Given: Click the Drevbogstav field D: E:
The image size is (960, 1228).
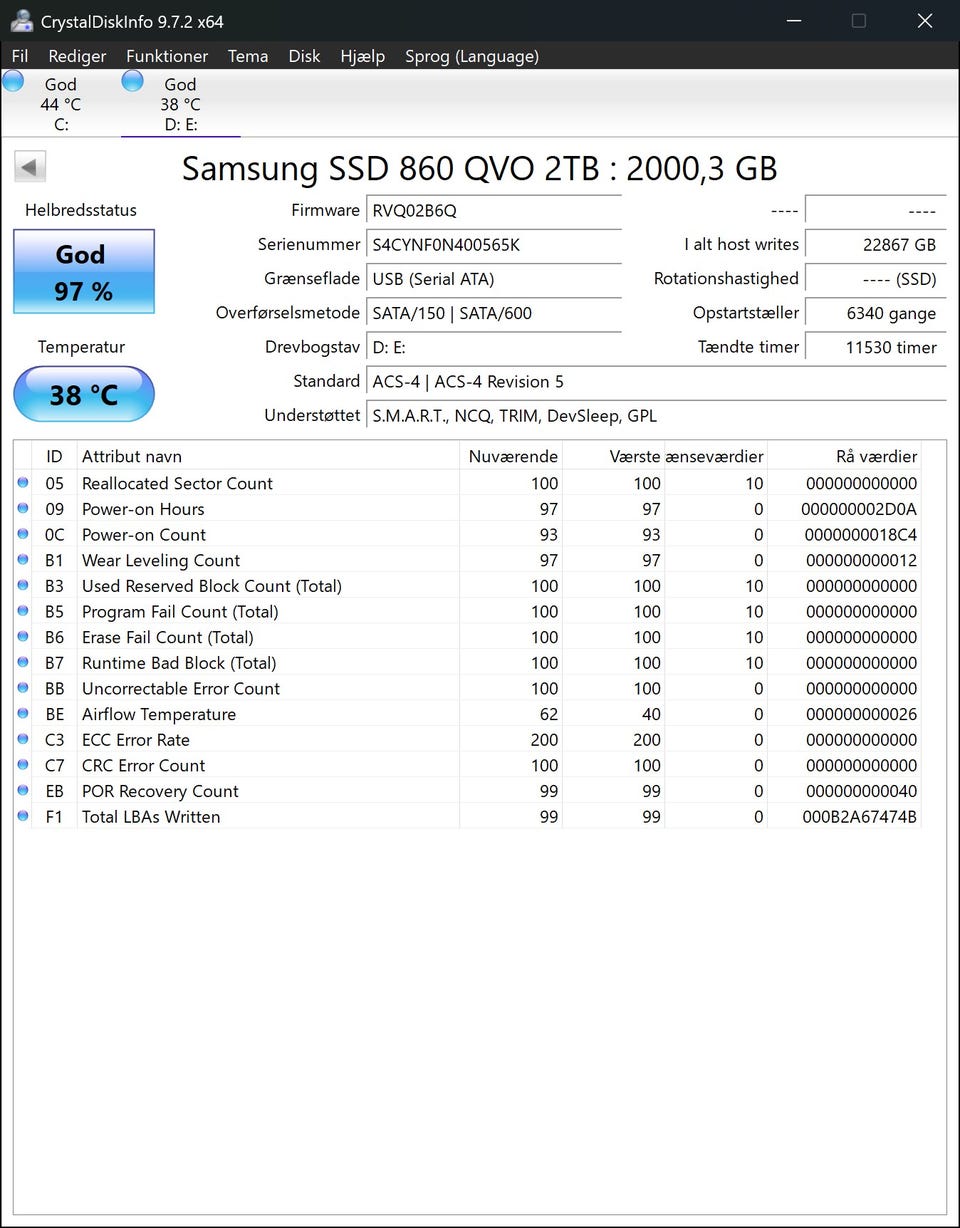Looking at the screenshot, I should [x=494, y=347].
